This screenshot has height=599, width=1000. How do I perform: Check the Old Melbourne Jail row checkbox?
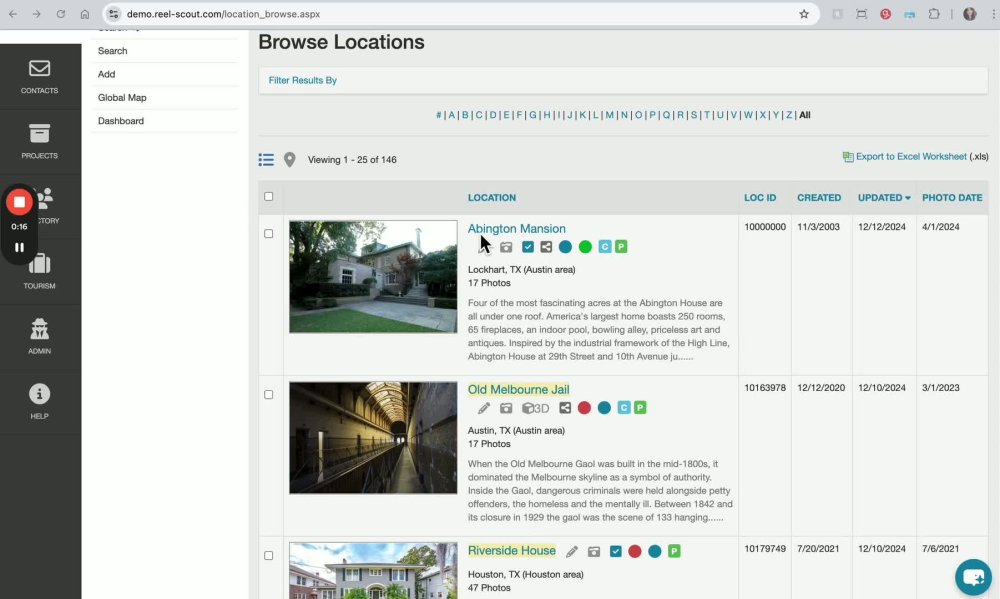pyautogui.click(x=268, y=394)
